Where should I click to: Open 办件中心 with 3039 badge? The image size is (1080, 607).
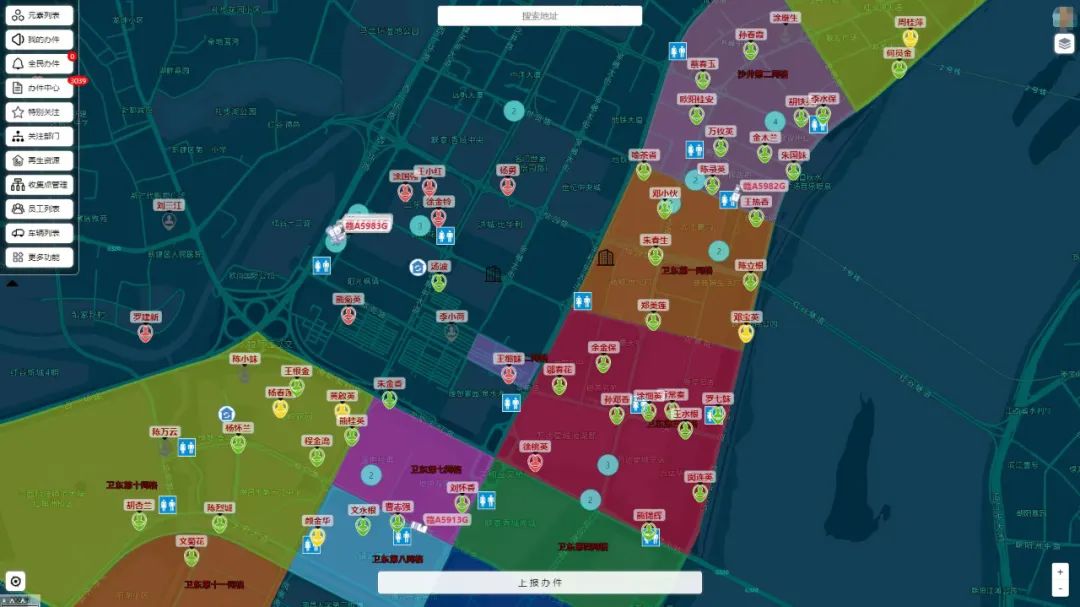click(x=39, y=88)
